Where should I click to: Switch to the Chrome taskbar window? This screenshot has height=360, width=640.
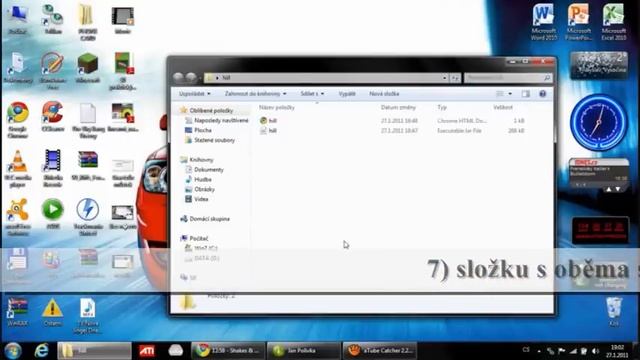pyautogui.click(x=228, y=351)
